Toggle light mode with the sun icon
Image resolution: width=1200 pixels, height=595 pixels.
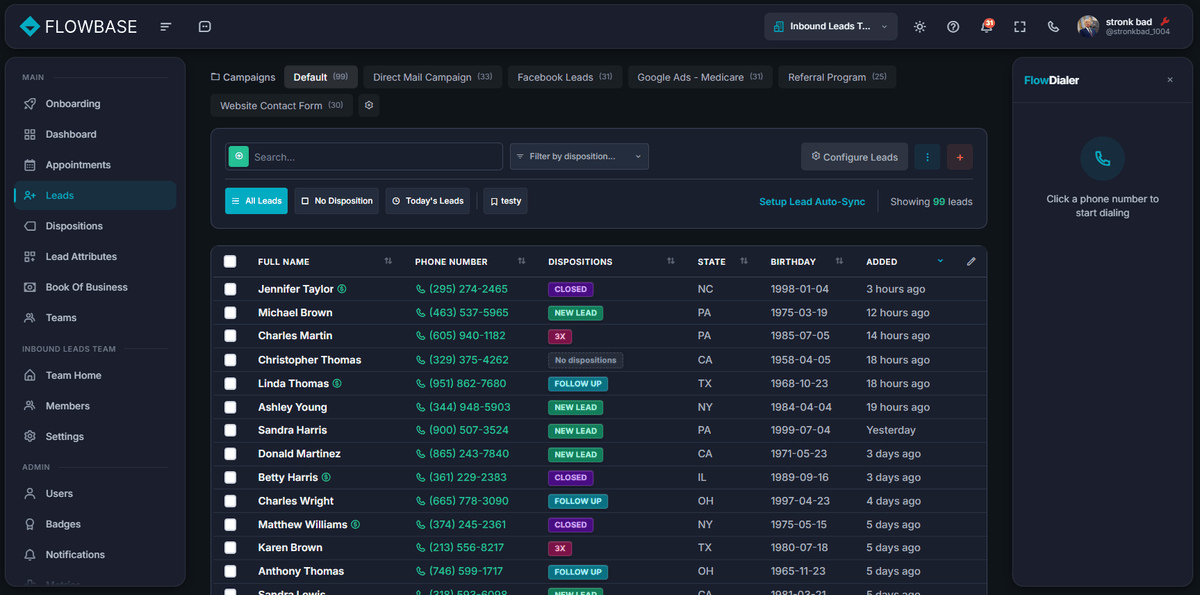point(919,27)
